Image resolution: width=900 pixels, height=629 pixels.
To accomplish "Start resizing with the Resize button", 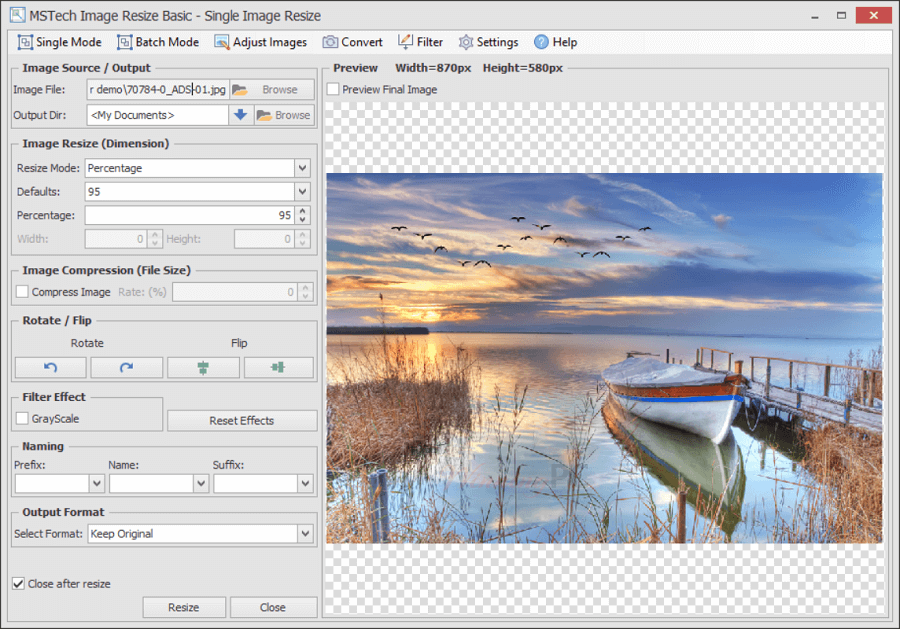I will [x=184, y=607].
